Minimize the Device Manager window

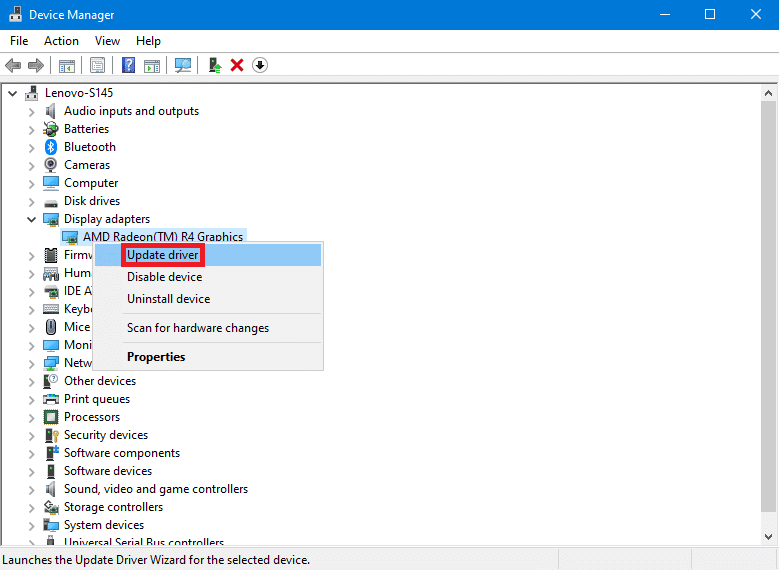(665, 14)
